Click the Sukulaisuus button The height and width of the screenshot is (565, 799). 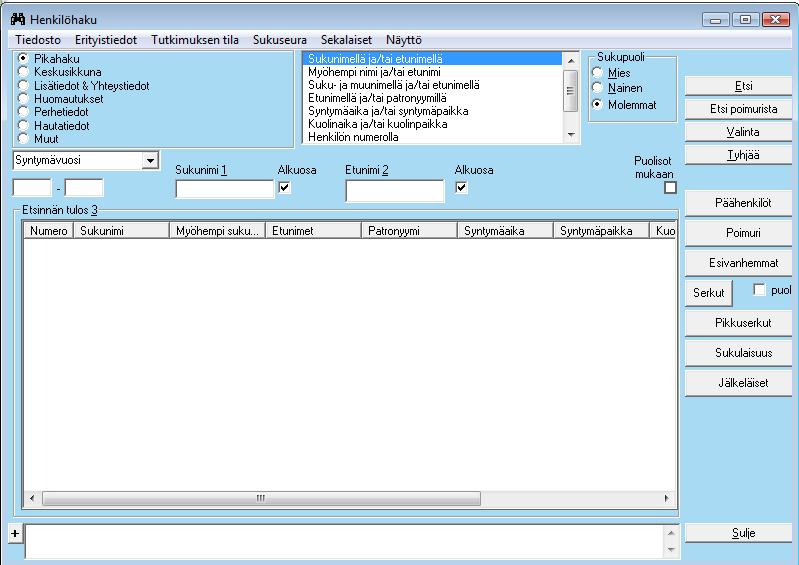click(738, 353)
